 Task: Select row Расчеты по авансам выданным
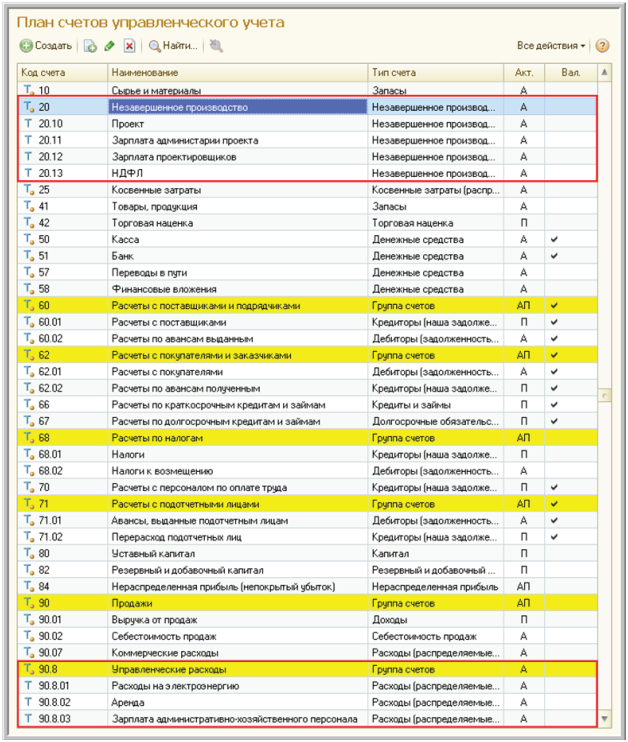308,339
